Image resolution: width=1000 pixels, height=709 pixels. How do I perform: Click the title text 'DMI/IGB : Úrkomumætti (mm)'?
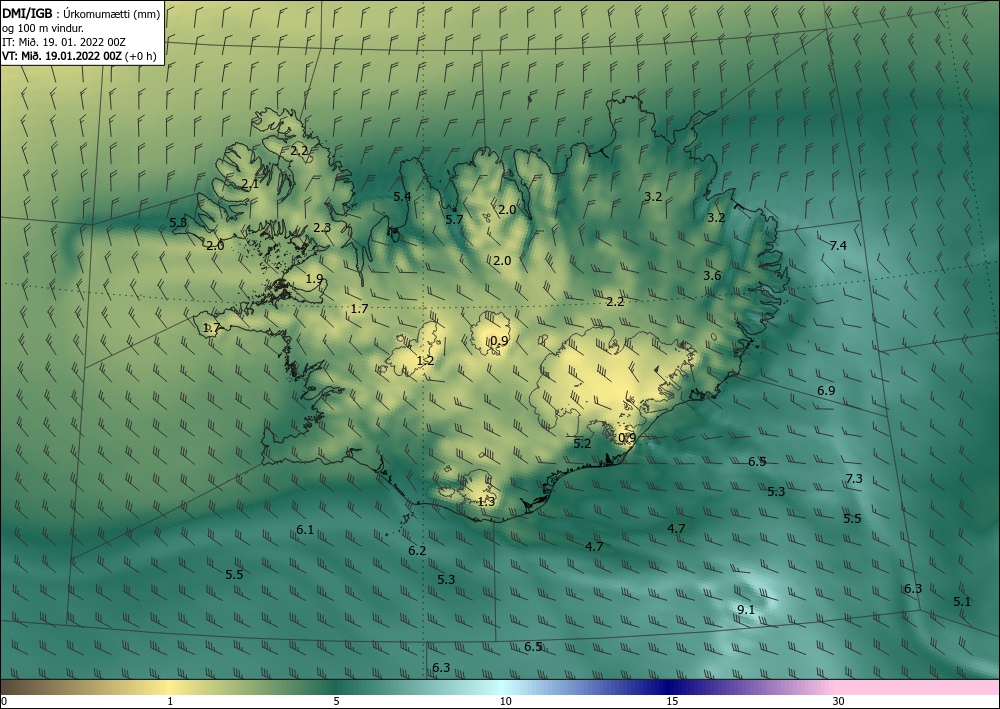82,13
